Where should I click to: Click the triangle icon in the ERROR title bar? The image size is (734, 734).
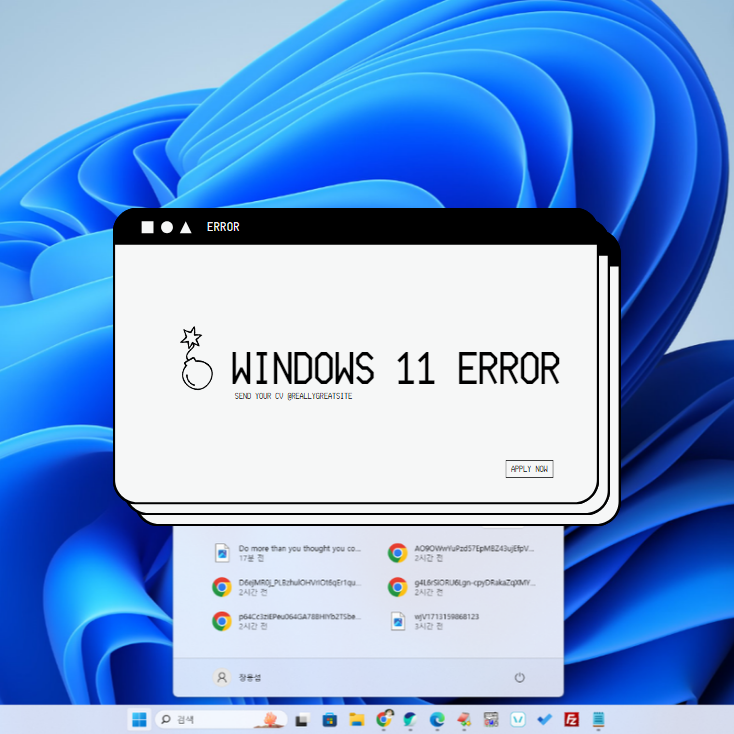(x=186, y=227)
